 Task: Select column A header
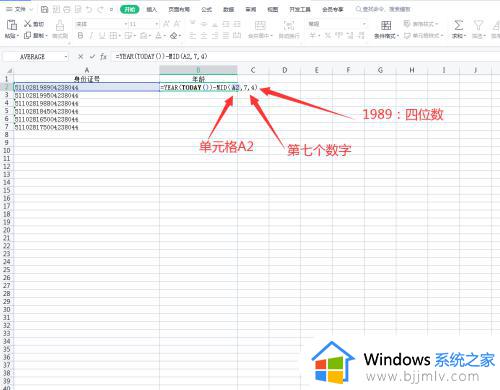click(87, 70)
